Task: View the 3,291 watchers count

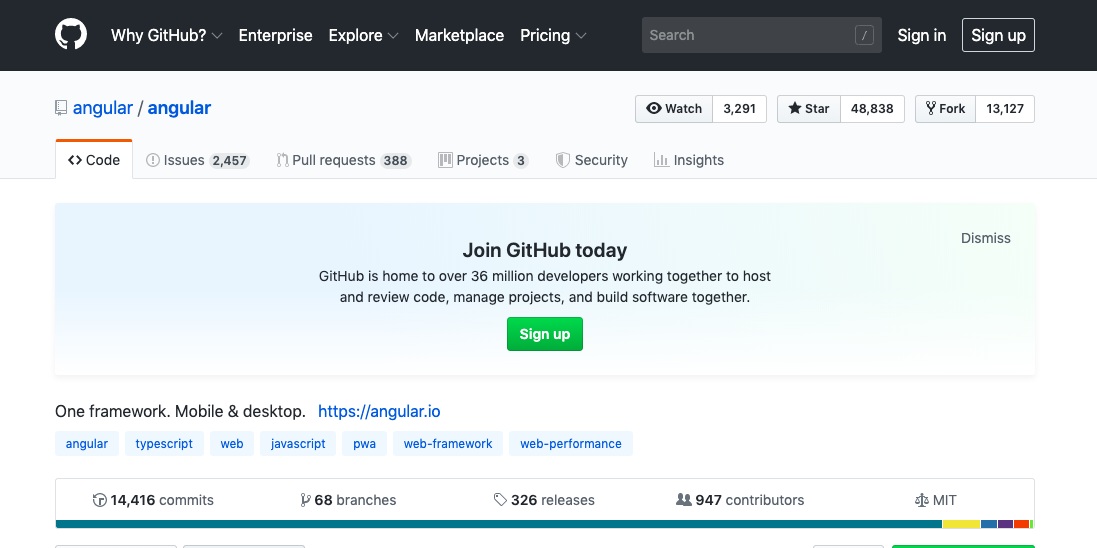Action: pyautogui.click(x=739, y=108)
